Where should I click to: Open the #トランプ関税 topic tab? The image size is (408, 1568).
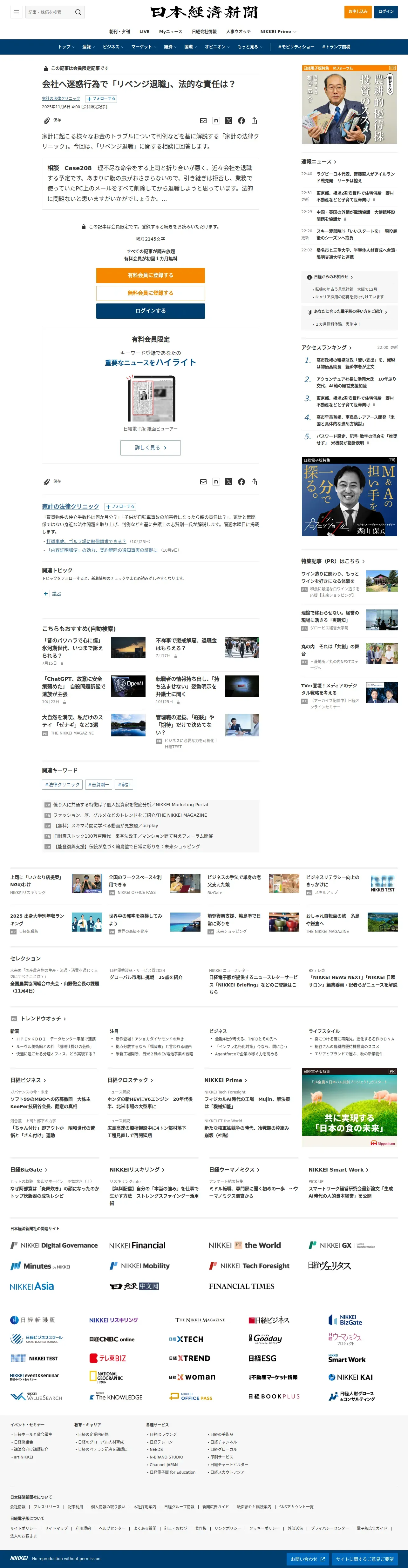pyautogui.click(x=336, y=47)
